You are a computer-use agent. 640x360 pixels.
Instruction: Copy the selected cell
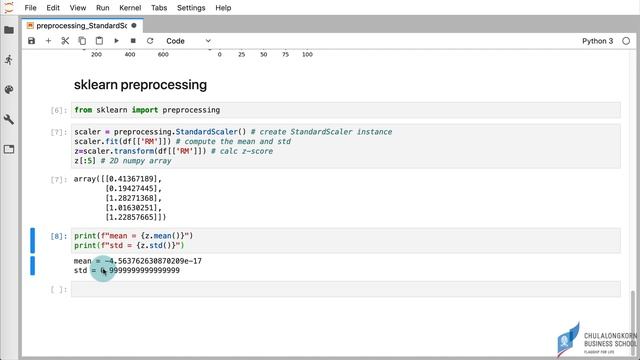[x=82, y=41]
